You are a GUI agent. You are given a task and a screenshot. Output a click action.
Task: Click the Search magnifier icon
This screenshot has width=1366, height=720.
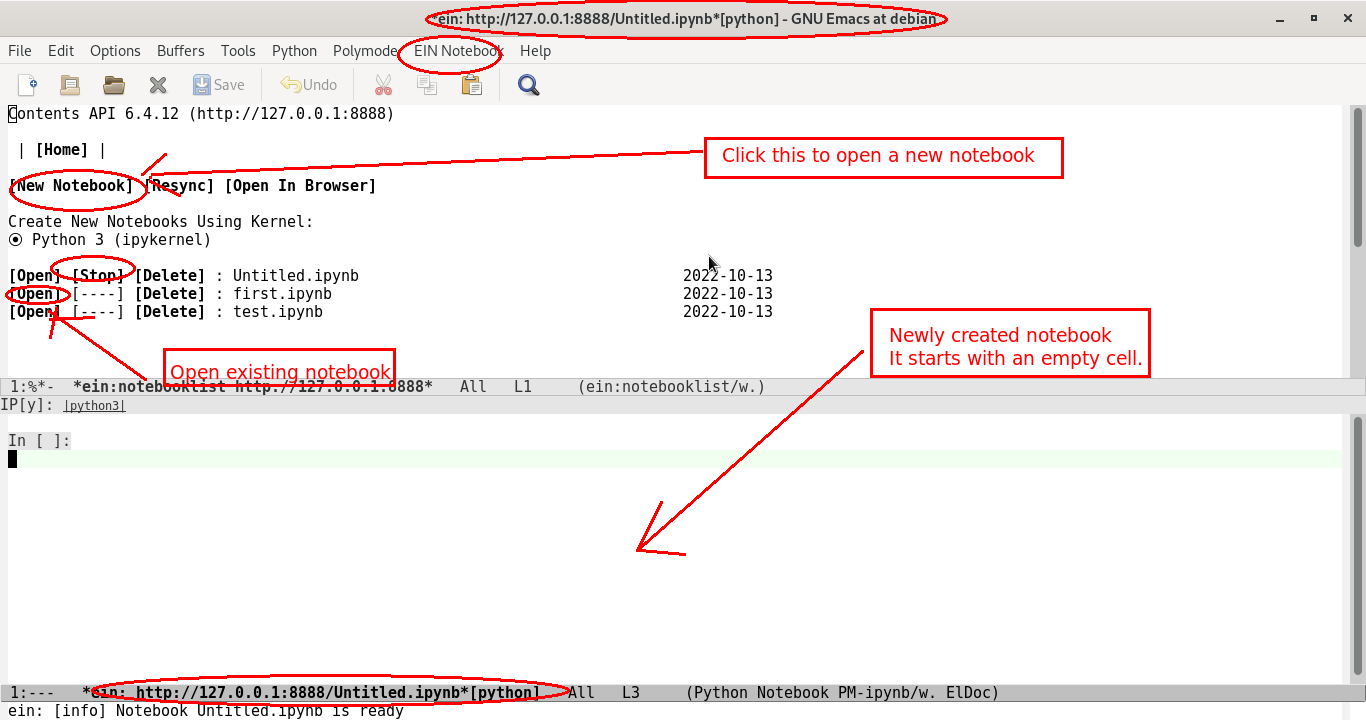coord(529,85)
